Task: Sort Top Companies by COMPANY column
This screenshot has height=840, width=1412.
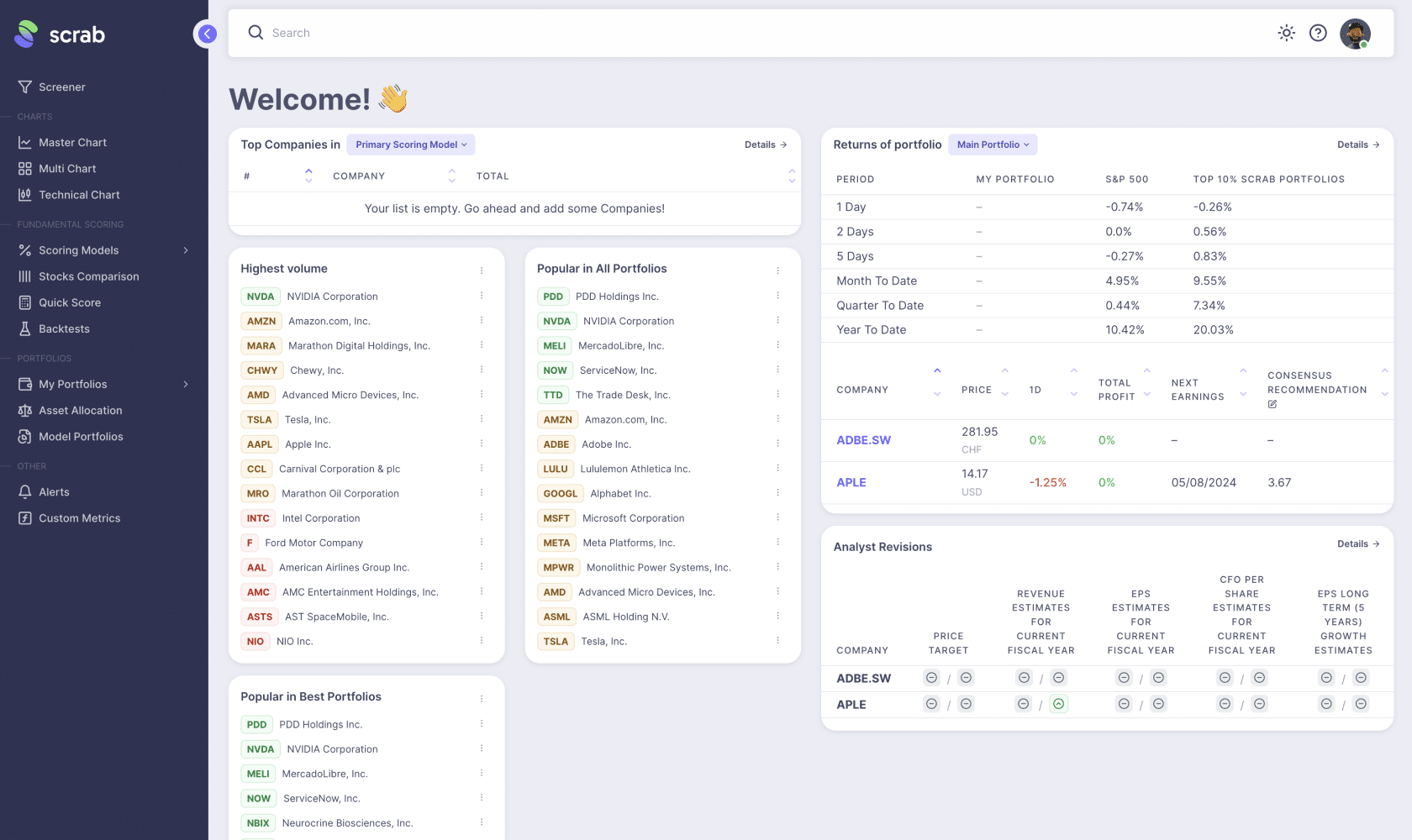Action: pos(452,176)
